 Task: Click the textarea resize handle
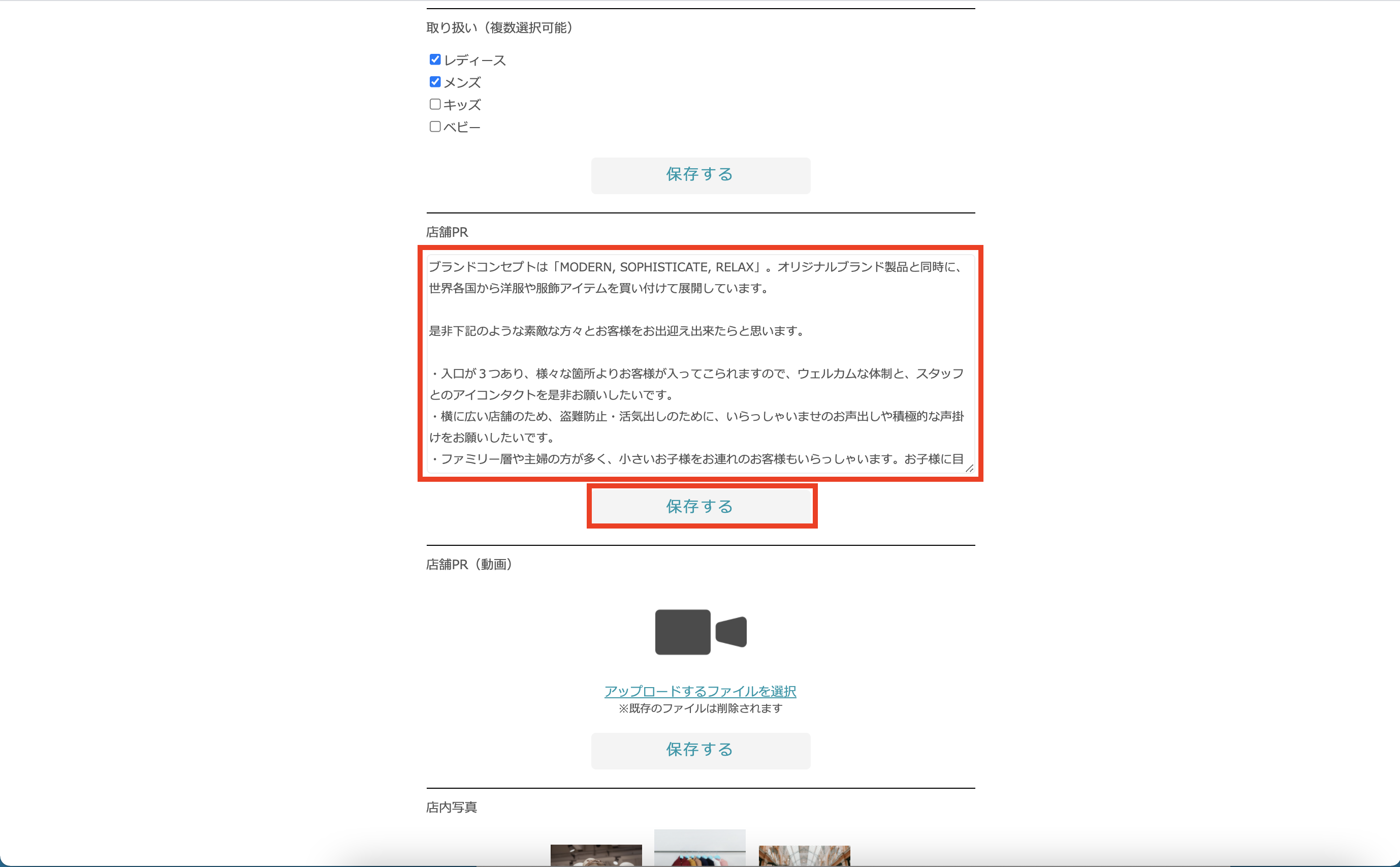click(970, 469)
